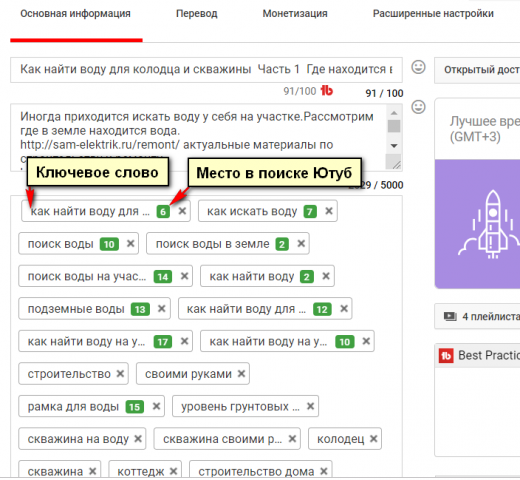
Task: Remove the 'своими руками' tag
Action: pyautogui.click(x=241, y=374)
